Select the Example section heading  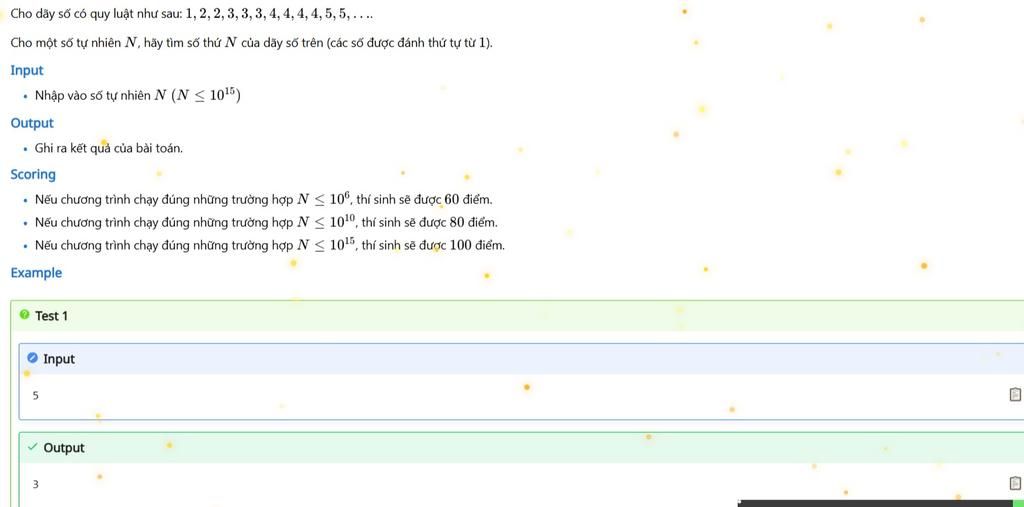pos(36,273)
